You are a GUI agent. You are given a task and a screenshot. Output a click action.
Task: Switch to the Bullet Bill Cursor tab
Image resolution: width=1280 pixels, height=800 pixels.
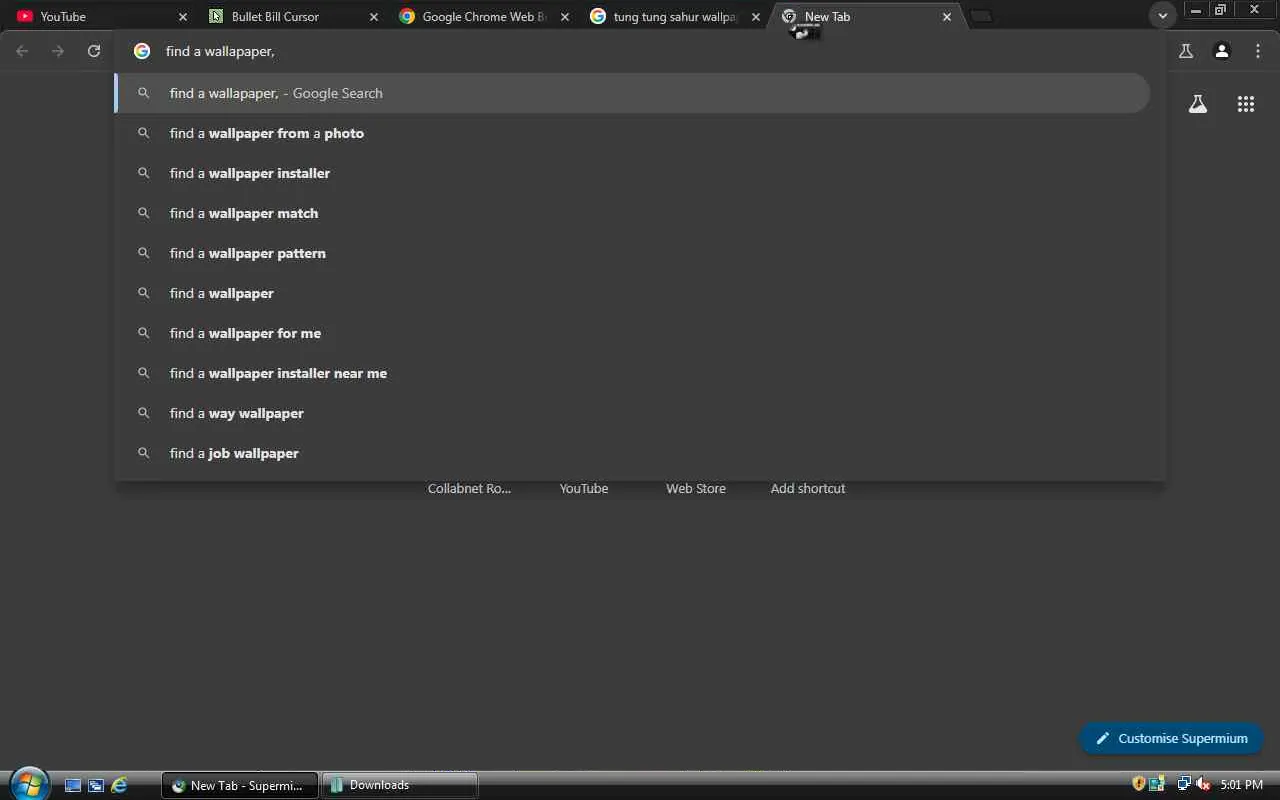click(291, 17)
